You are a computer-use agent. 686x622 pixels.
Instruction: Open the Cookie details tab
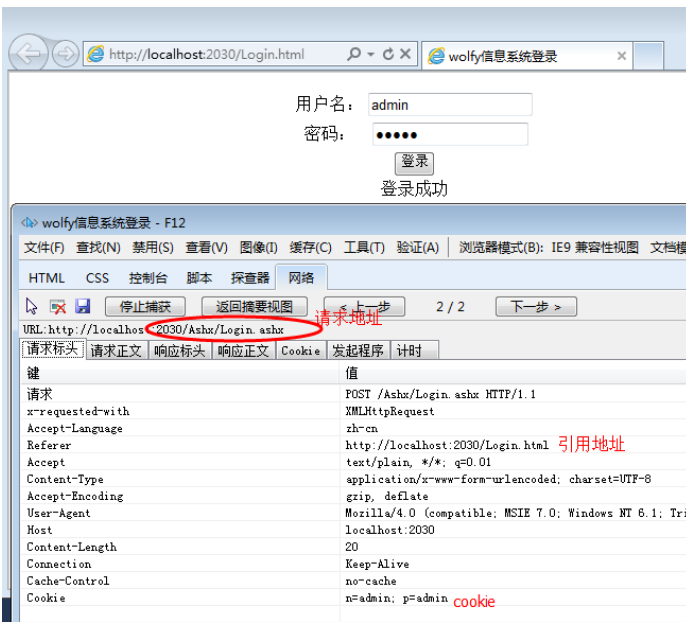tap(300, 350)
